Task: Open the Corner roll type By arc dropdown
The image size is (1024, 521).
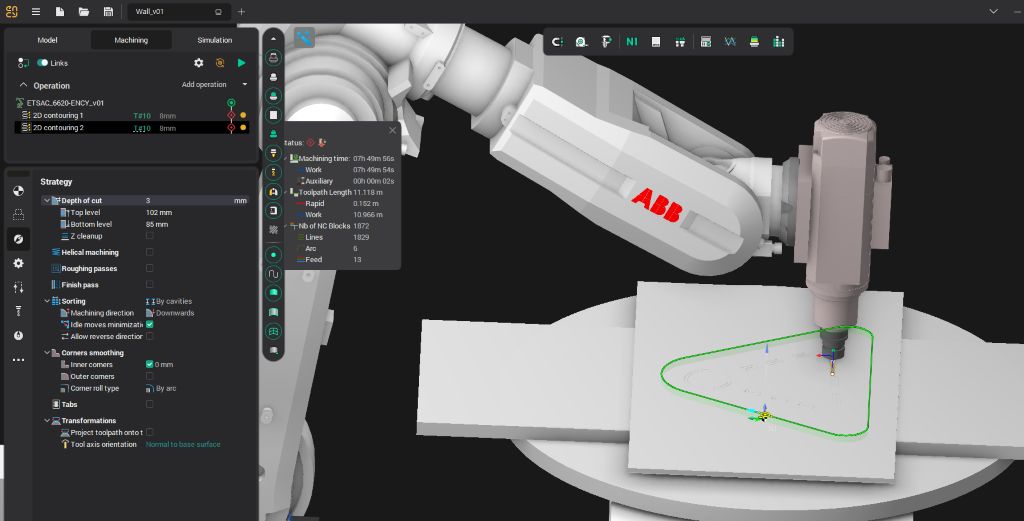Action: (x=161, y=388)
